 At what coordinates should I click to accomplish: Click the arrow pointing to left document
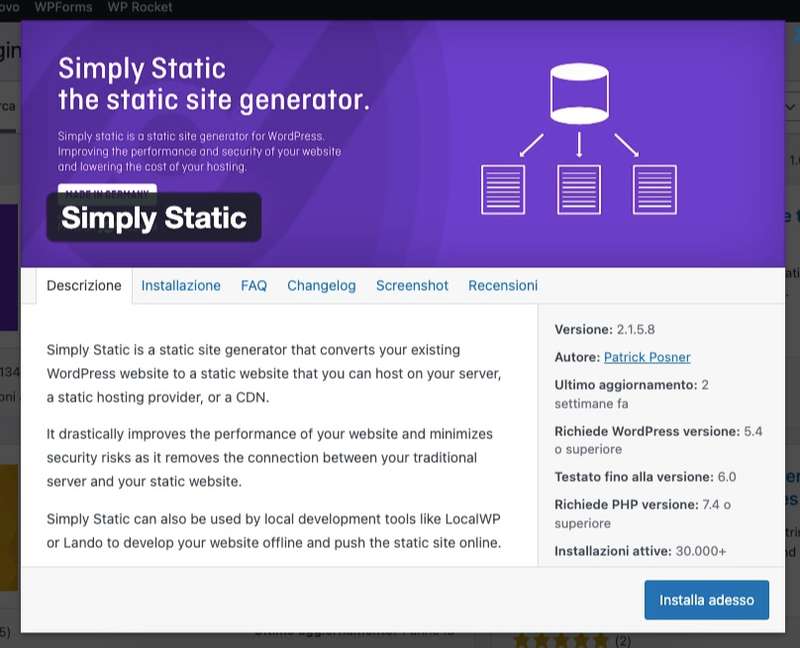pos(531,145)
